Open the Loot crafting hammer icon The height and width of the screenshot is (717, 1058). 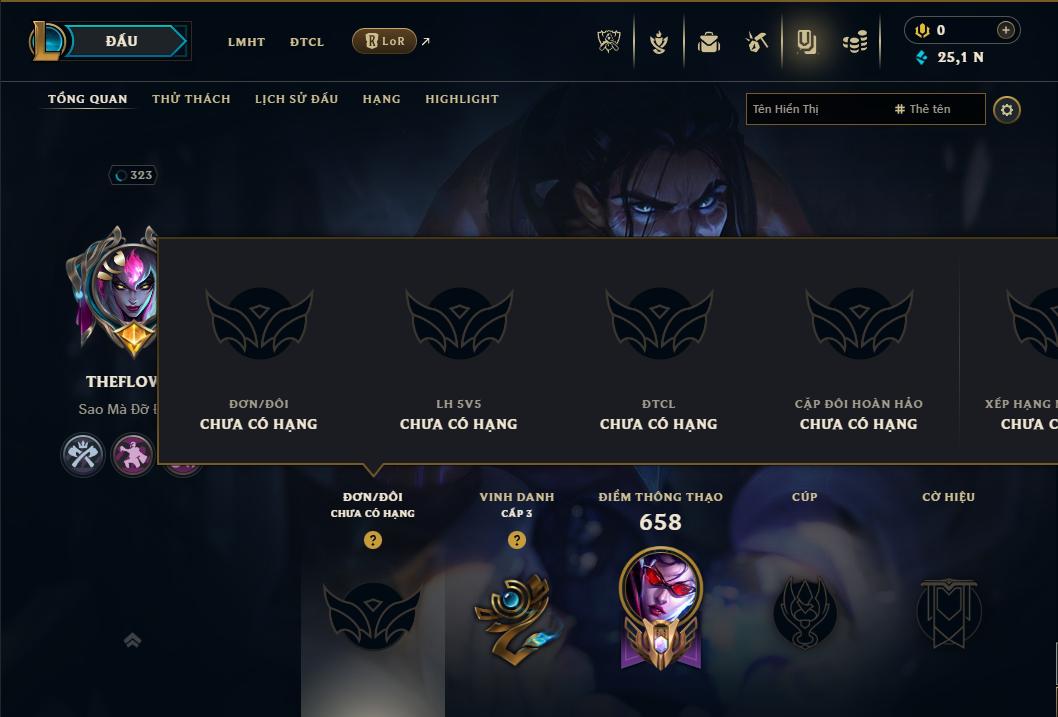(757, 42)
